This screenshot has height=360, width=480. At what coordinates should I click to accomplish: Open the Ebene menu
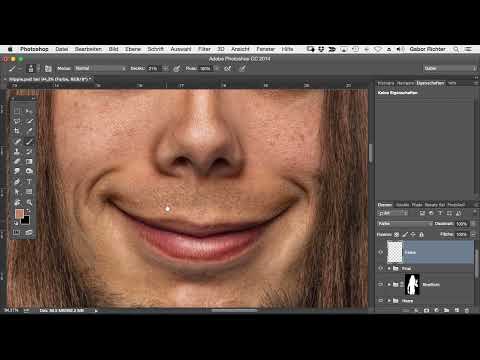pyautogui.click(x=133, y=49)
